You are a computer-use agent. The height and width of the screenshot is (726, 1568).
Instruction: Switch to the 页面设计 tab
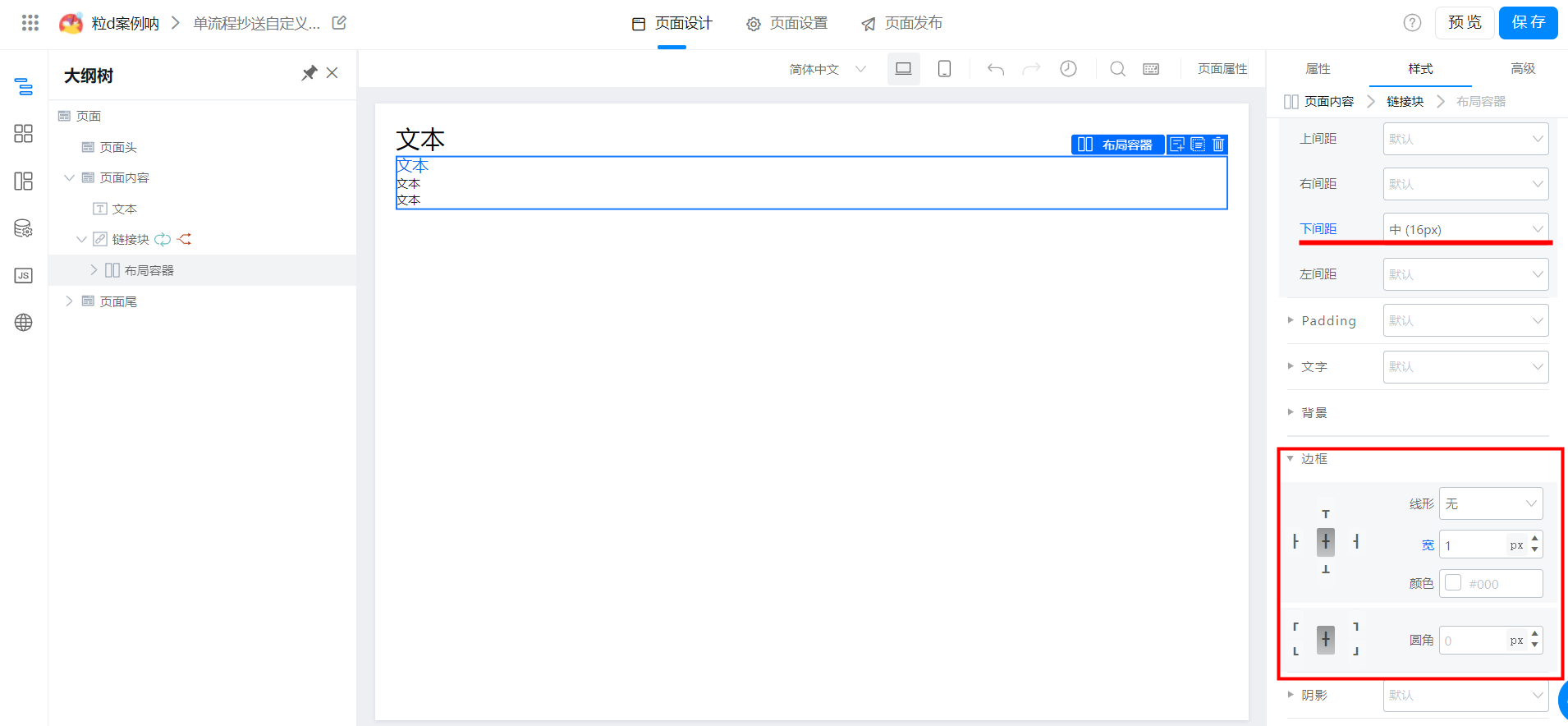(x=672, y=23)
